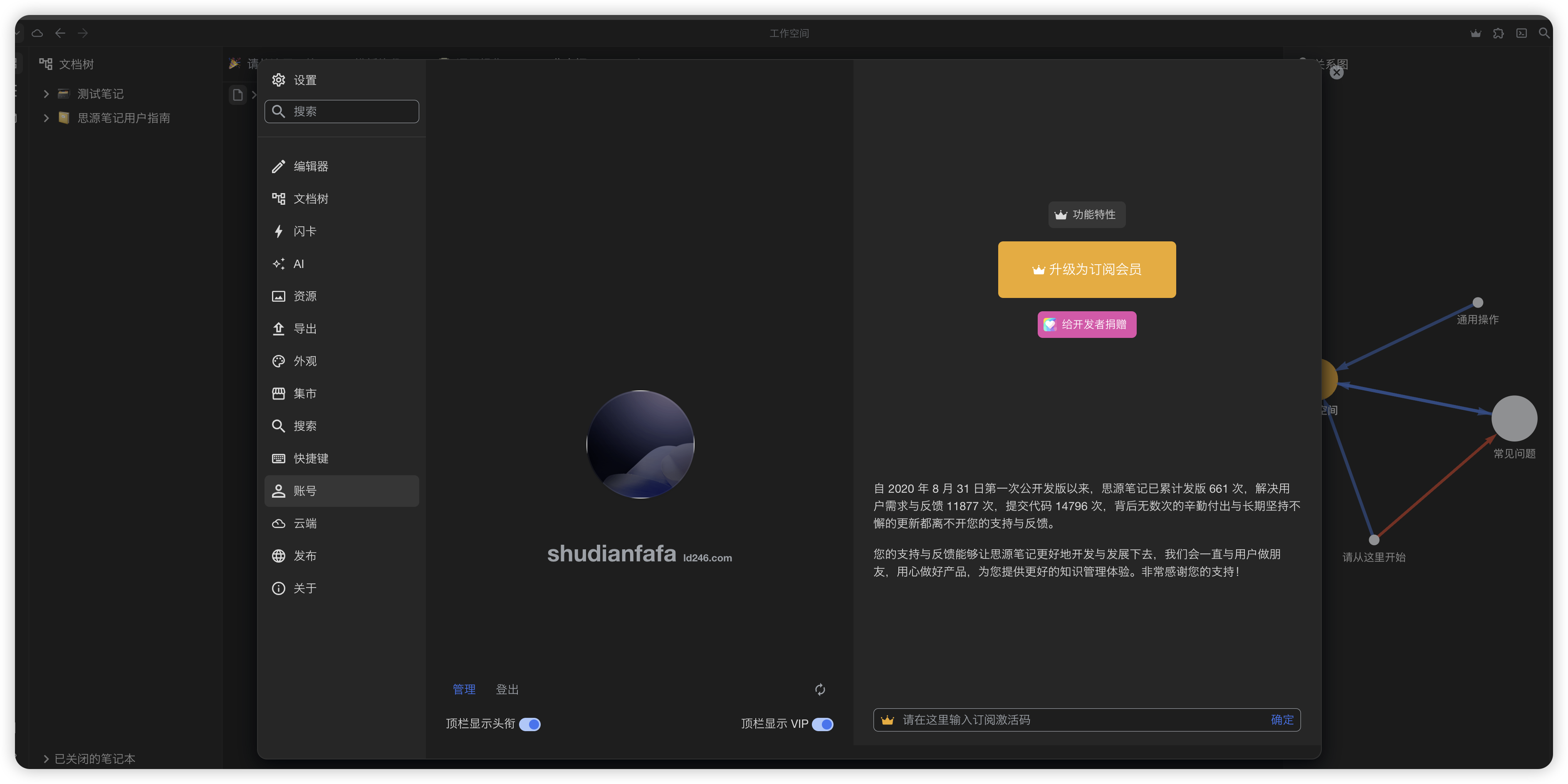Select the 外观 settings tab
This screenshot has width=1568, height=784.
pos(304,361)
